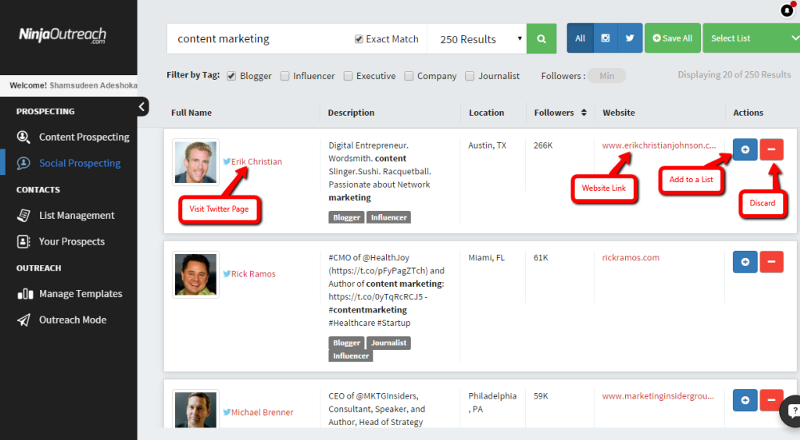Click the content marketing search field
The image size is (800, 440).
(x=260, y=39)
